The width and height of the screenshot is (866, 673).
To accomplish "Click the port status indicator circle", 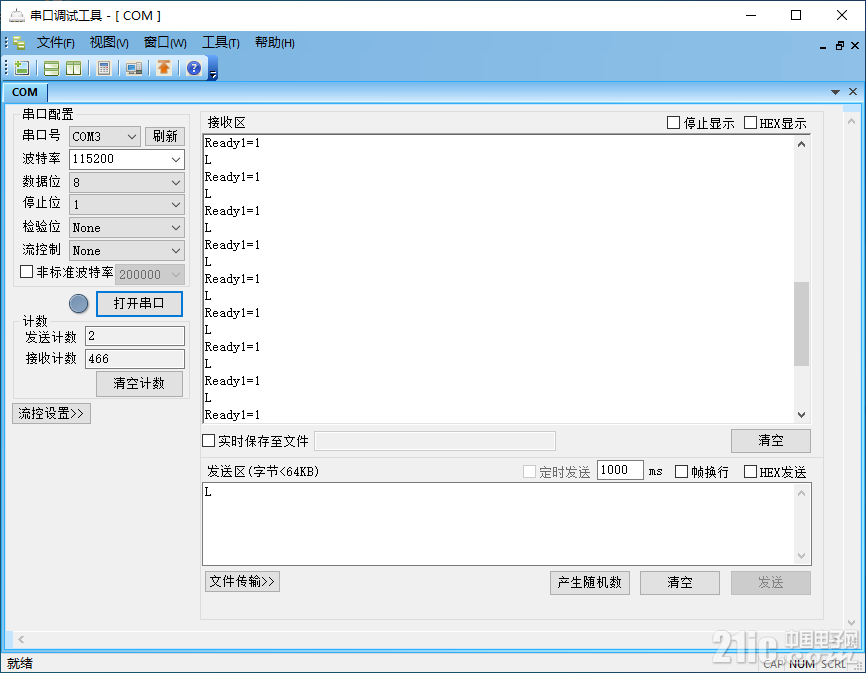I will coord(78,304).
